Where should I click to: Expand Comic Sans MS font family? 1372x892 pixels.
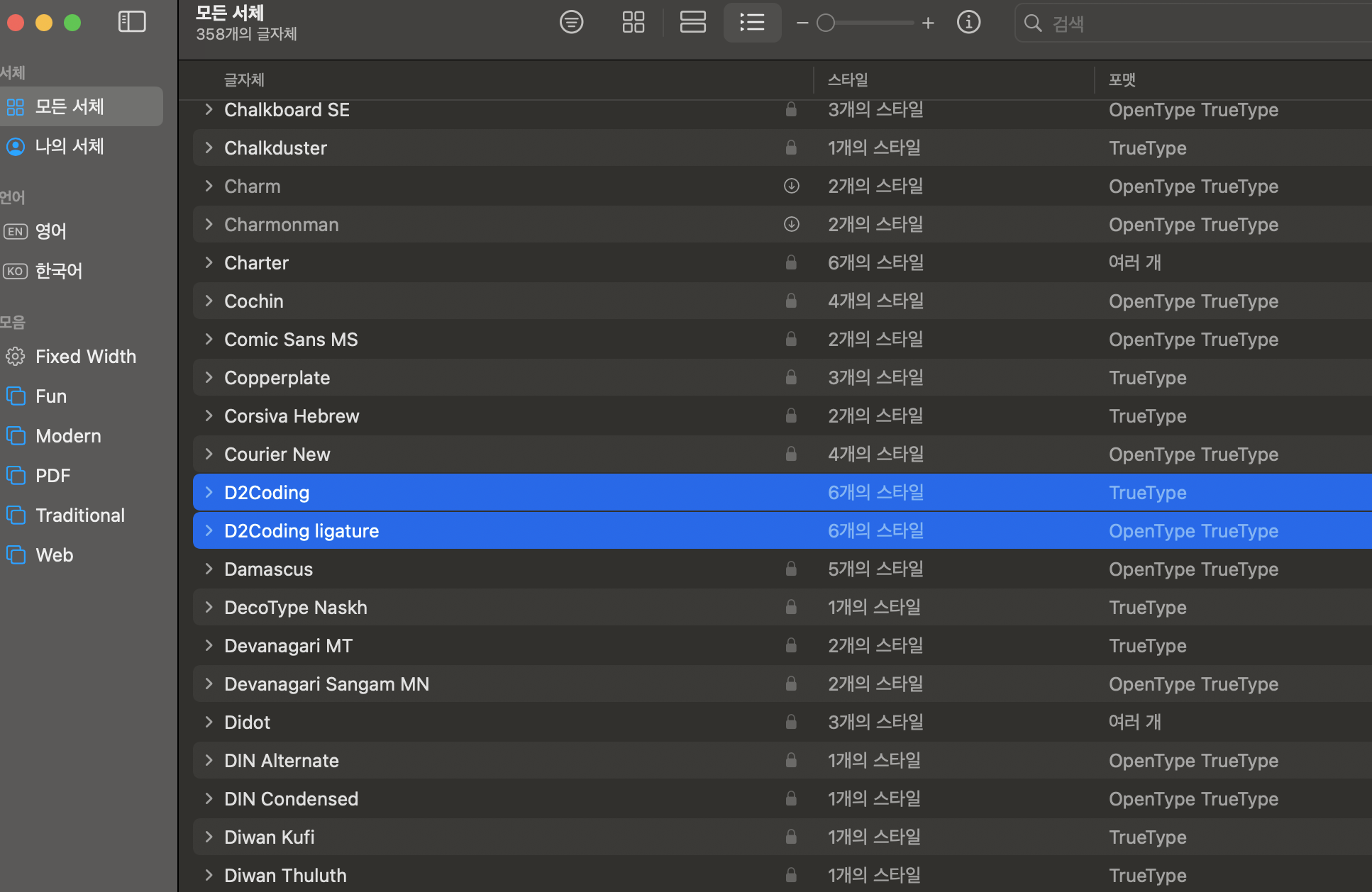(209, 339)
